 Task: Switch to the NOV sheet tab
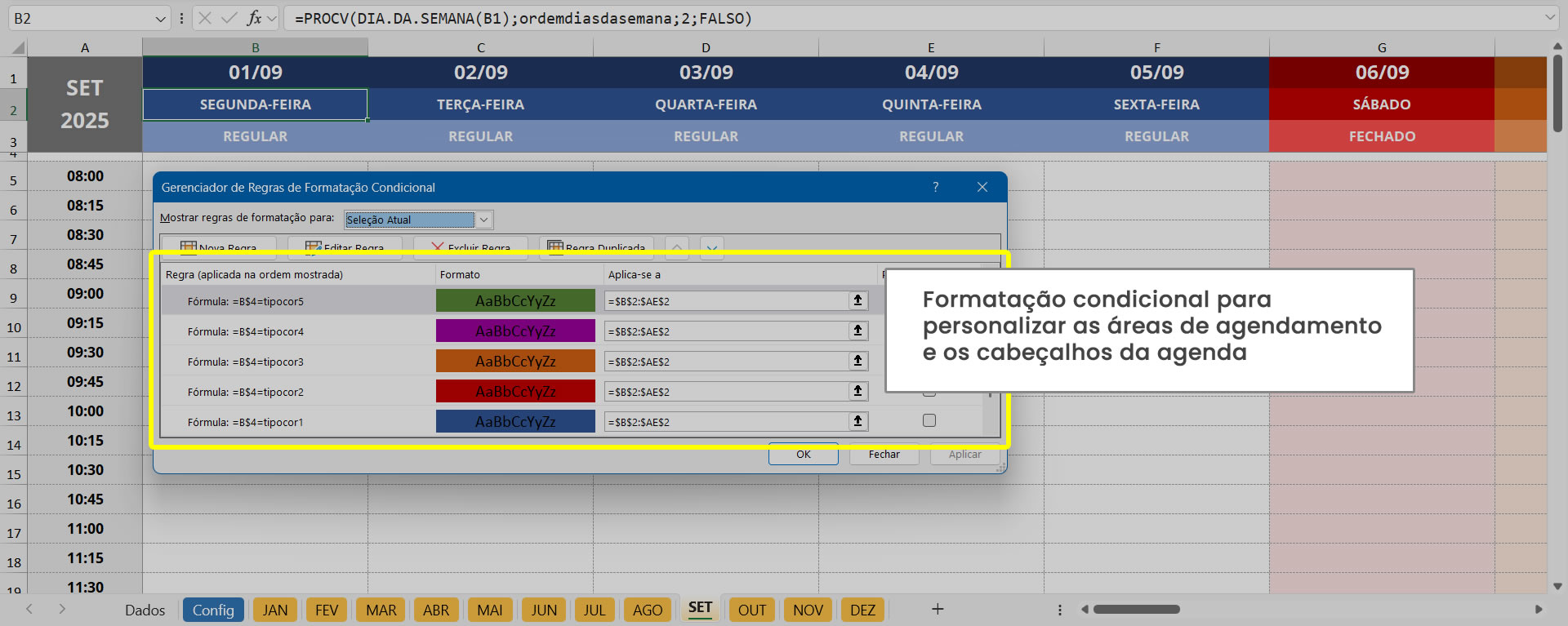click(808, 610)
